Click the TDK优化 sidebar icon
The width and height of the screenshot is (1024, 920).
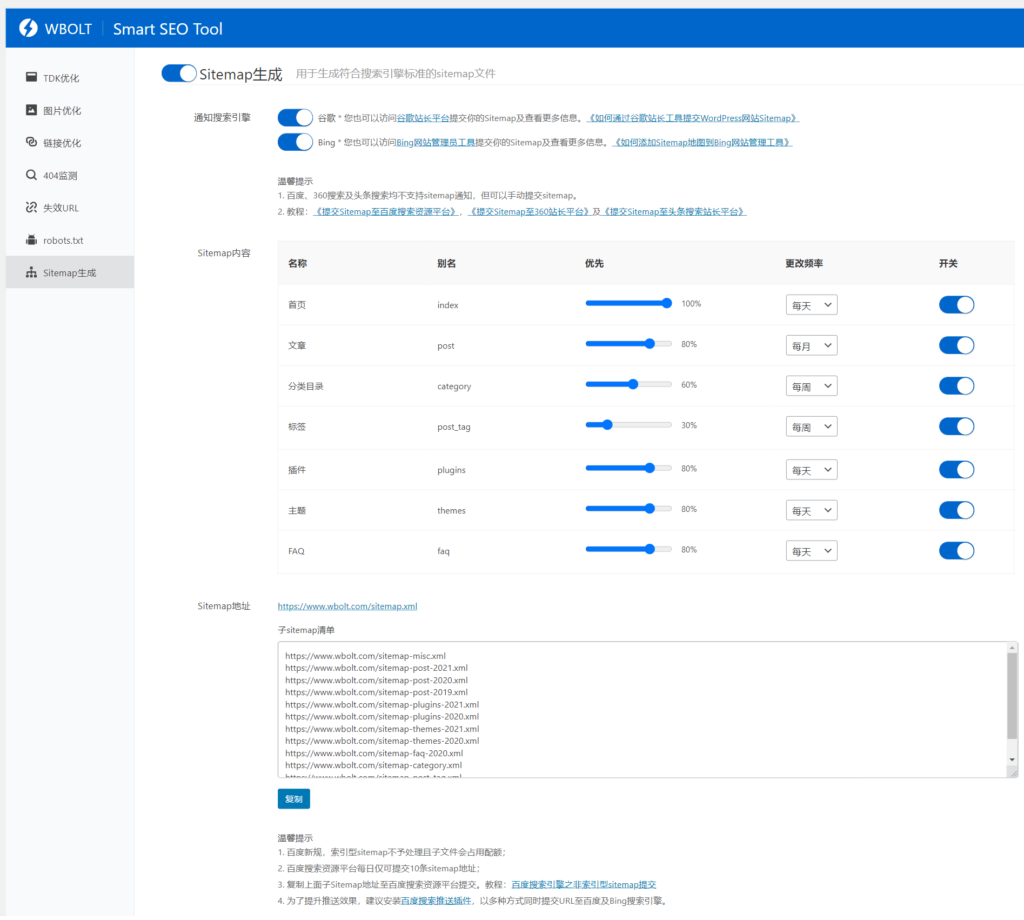[32, 78]
